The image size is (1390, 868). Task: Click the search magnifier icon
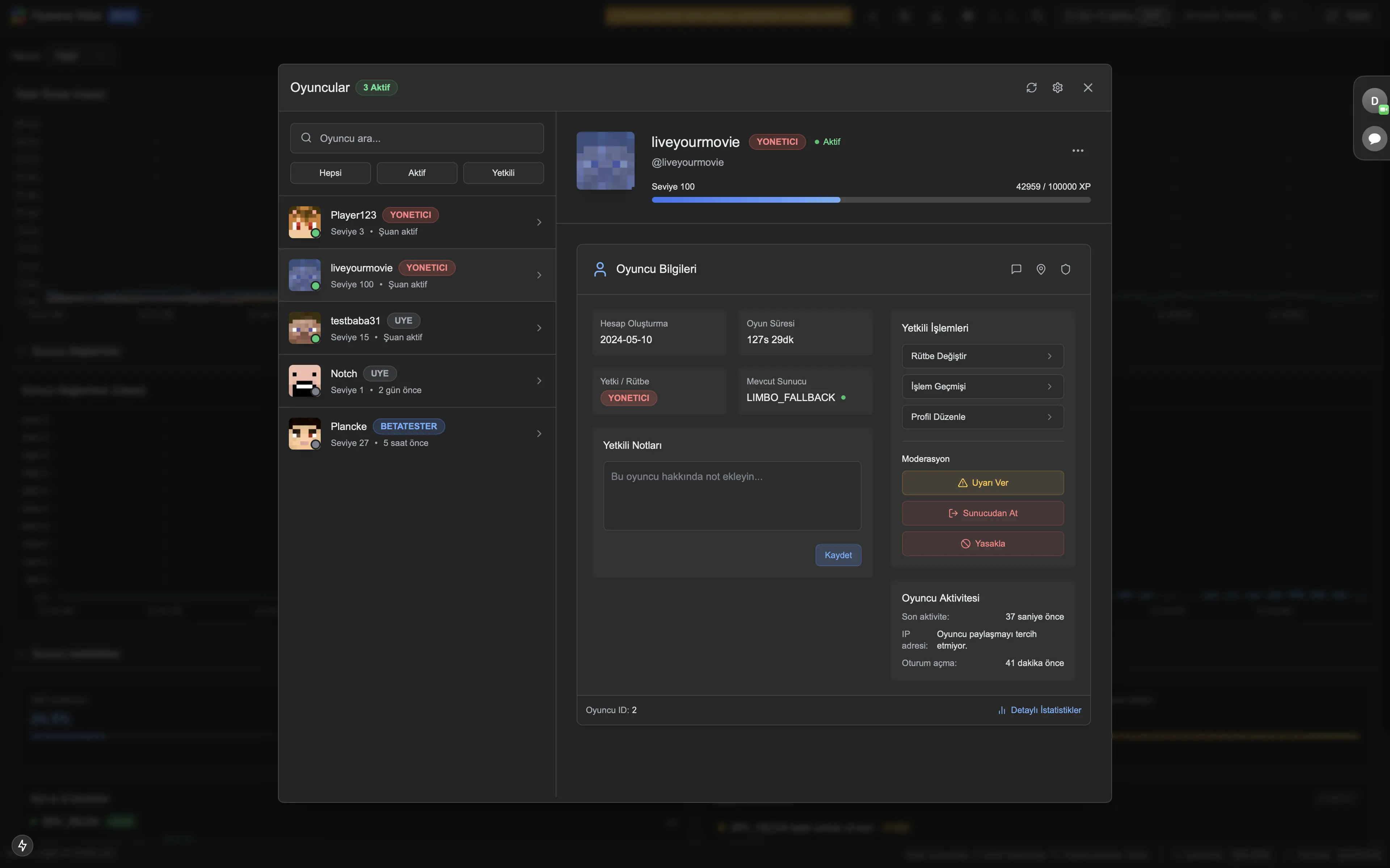point(306,138)
